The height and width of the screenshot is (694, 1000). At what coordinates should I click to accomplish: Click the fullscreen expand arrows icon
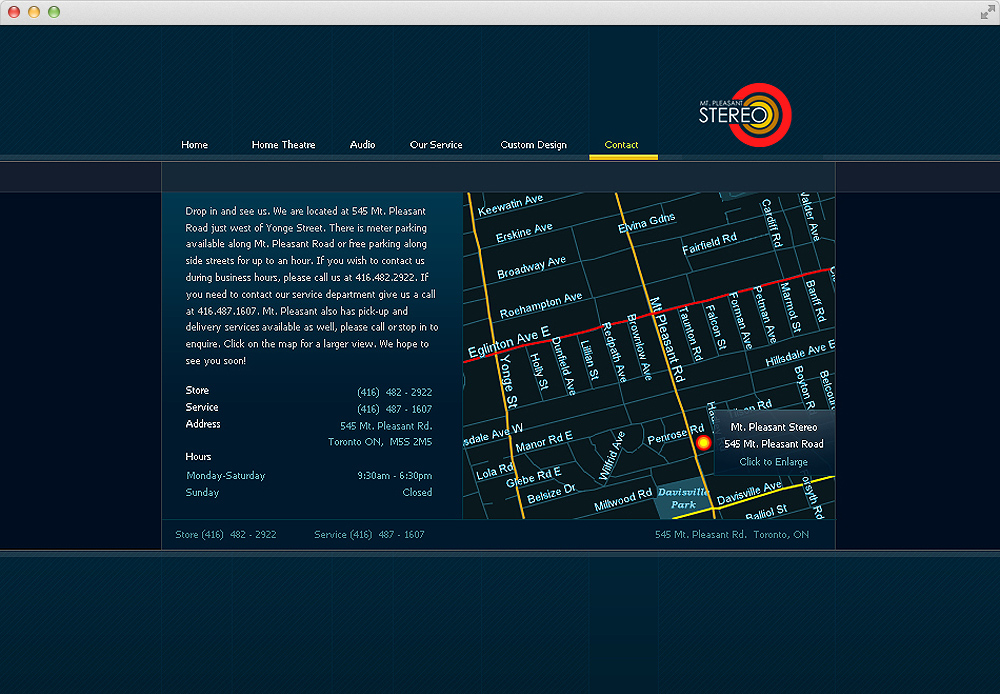[x=988, y=11]
